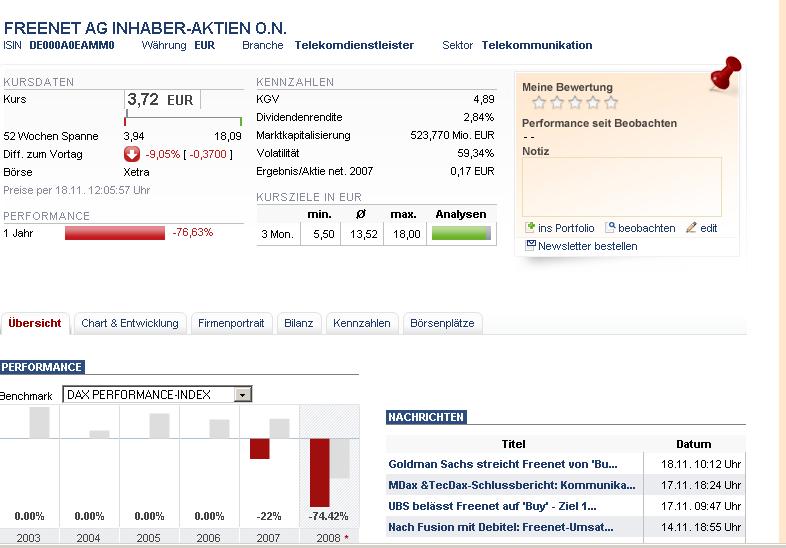Image resolution: width=786 pixels, height=548 pixels.
Task: Click 'Newsletter bestellen' link
Action: (587, 246)
